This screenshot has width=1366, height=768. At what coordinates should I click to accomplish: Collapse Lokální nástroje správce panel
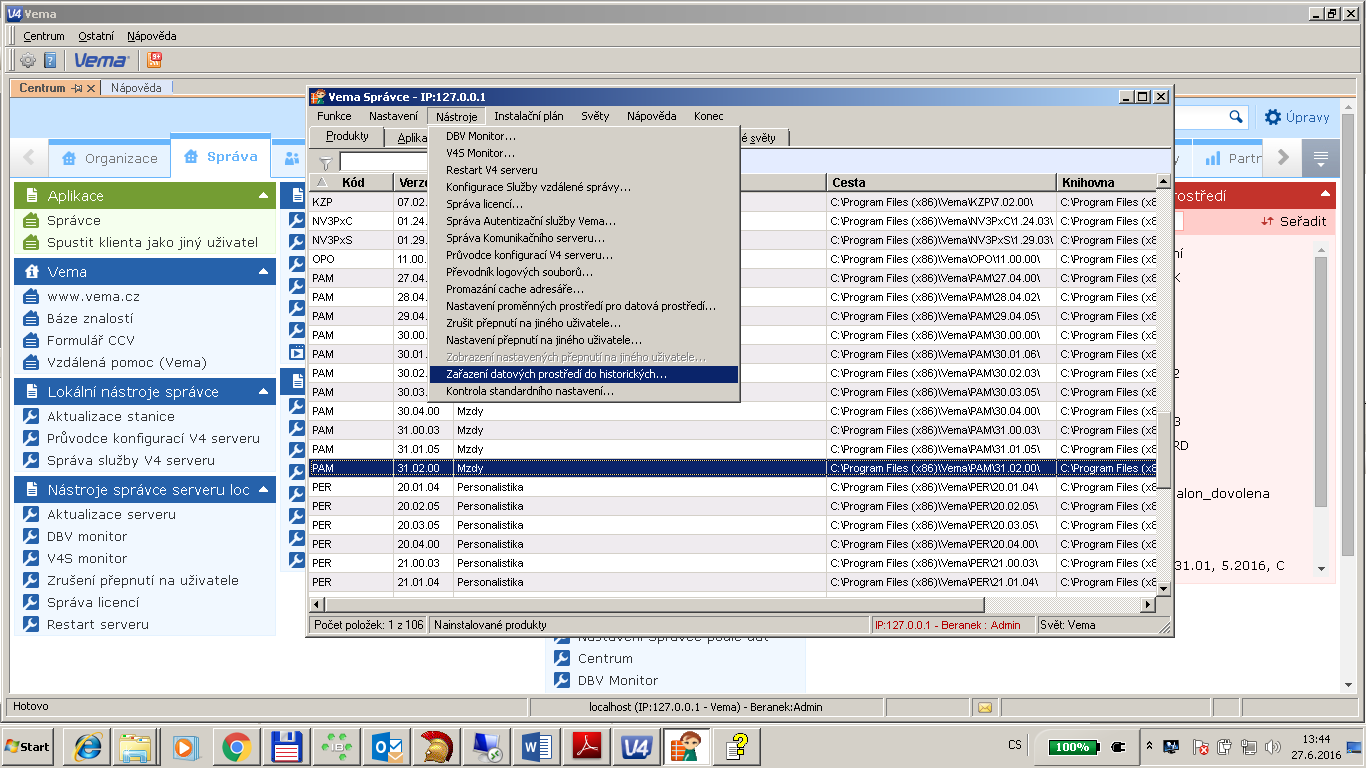click(x=263, y=392)
